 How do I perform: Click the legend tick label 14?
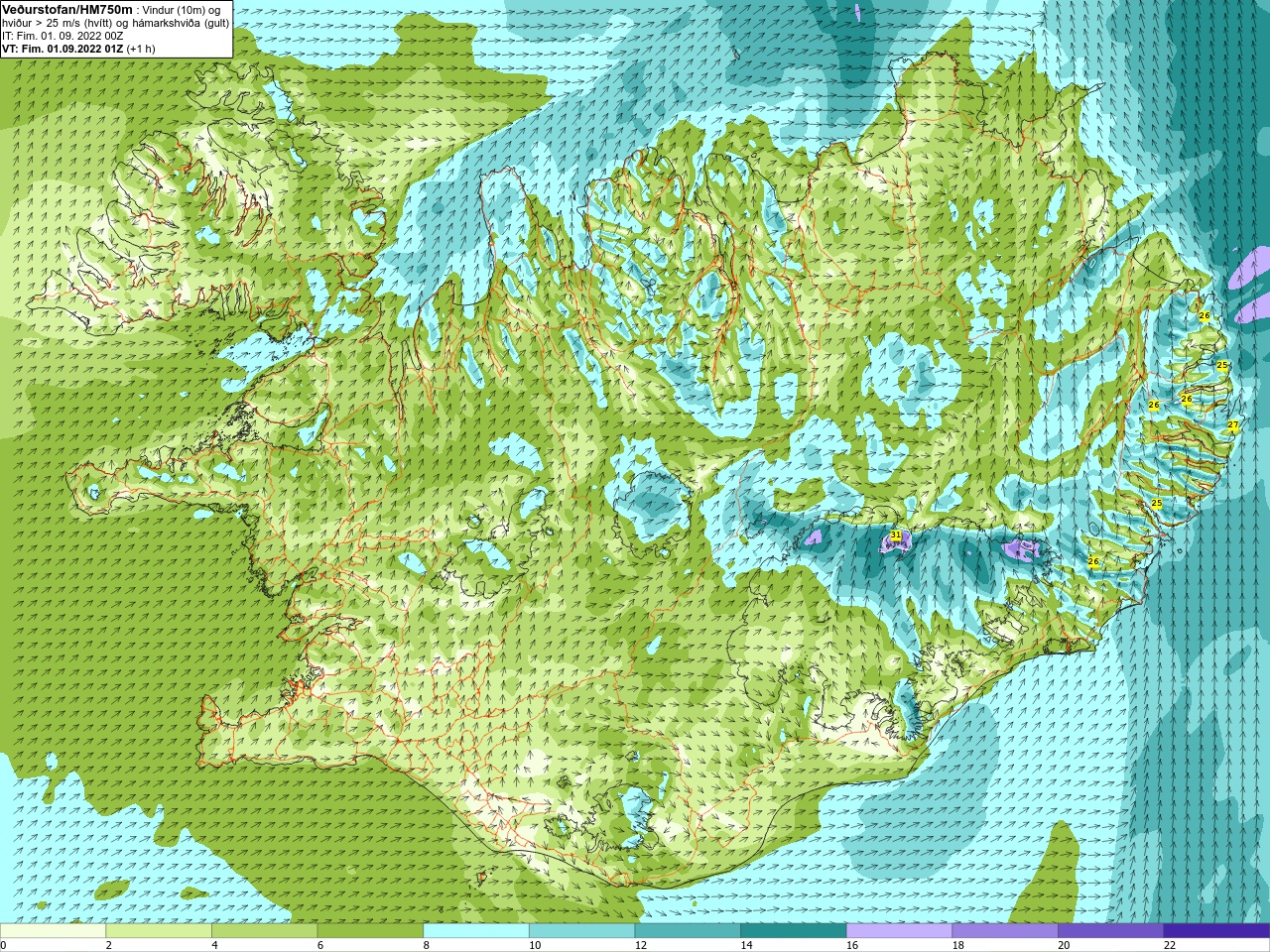click(747, 945)
